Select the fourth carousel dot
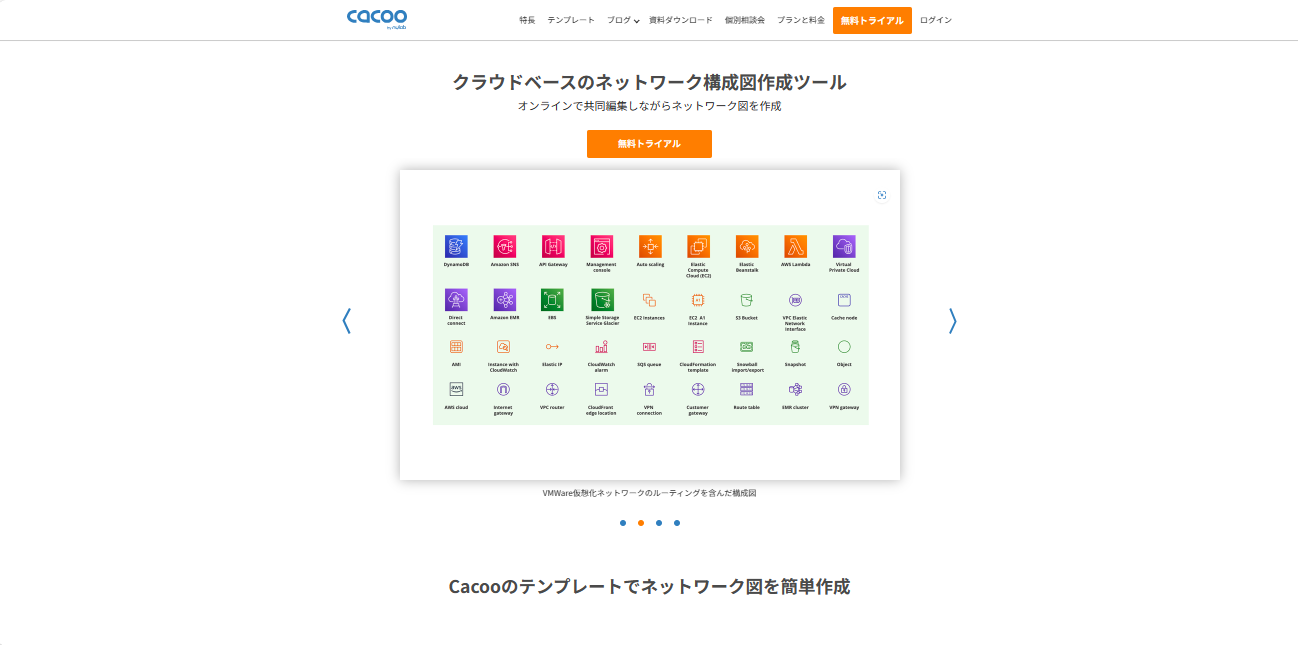The image size is (1298, 645). click(677, 523)
